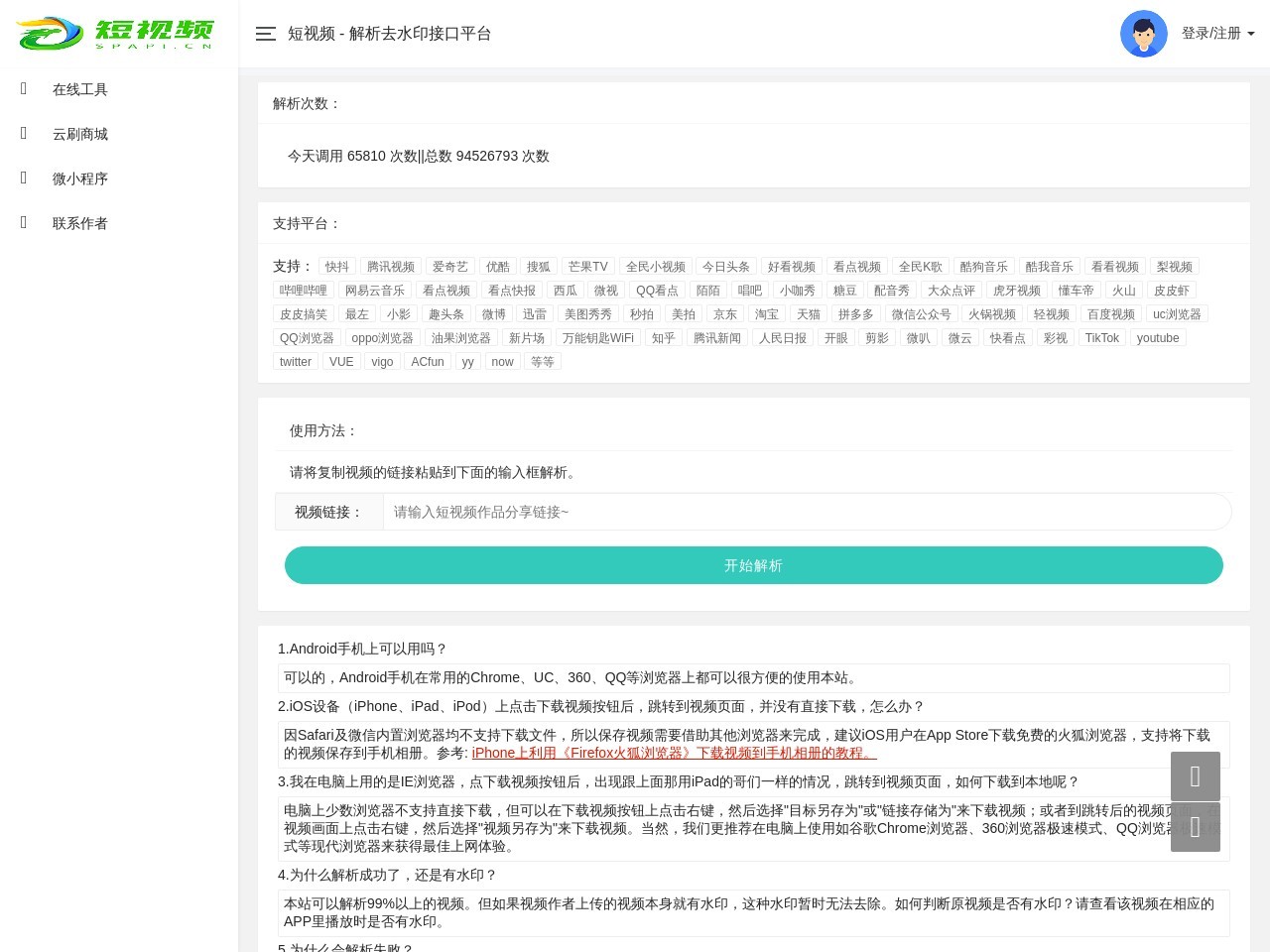Click the 西瓜 platform tag
The image size is (1270, 952).
coord(566,291)
